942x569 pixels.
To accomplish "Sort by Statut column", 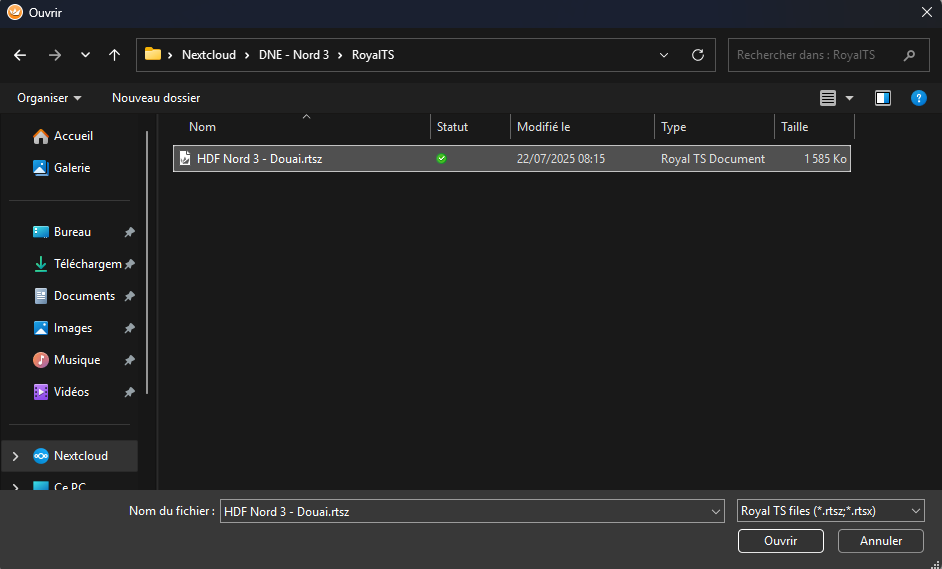I will click(470, 127).
